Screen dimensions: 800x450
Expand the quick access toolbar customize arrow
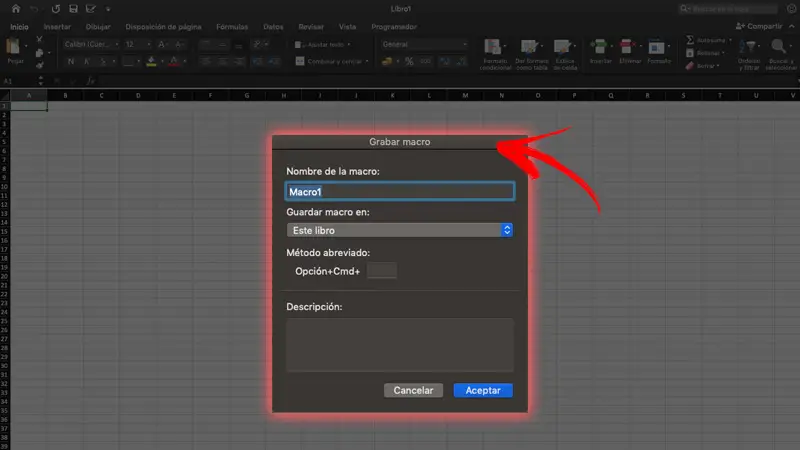pyautogui.click(x=108, y=9)
